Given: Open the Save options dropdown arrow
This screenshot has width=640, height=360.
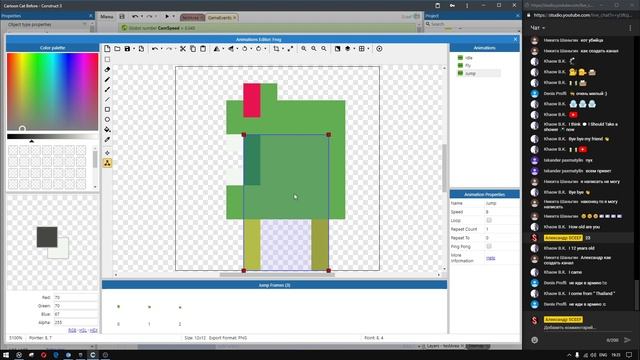Looking at the screenshot, I should [x=134, y=49].
